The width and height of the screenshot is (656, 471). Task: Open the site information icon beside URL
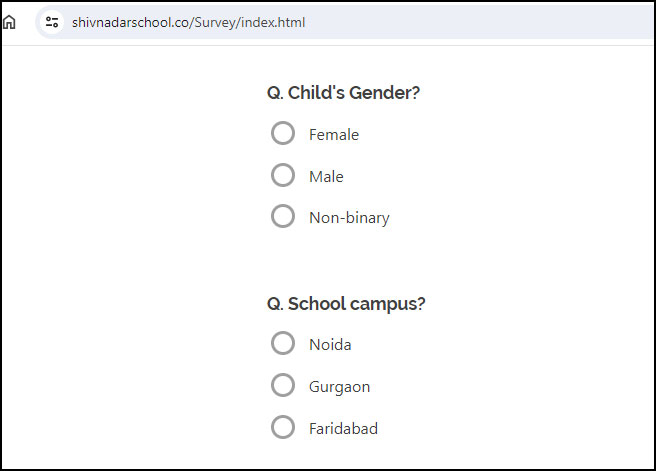point(52,22)
